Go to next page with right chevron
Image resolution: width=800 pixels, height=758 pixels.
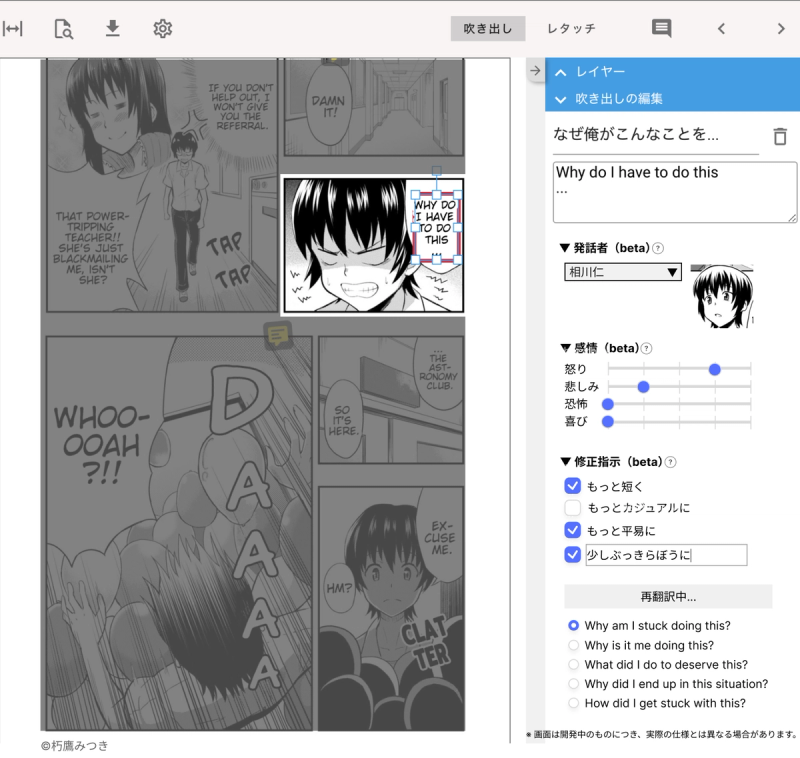tap(781, 29)
